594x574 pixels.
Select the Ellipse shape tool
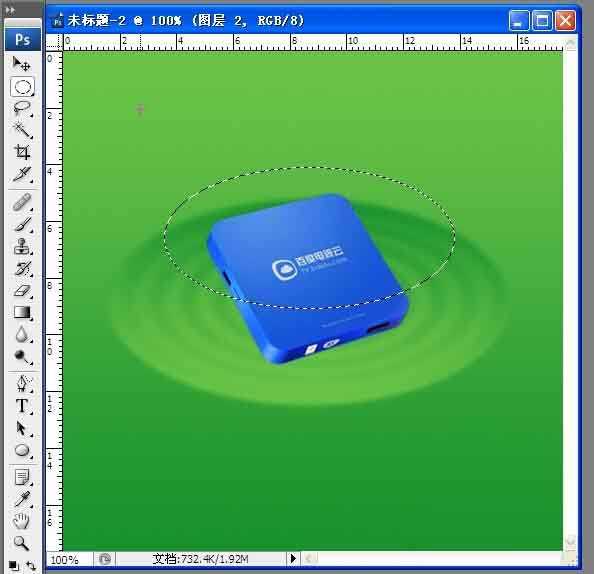(x=22, y=450)
